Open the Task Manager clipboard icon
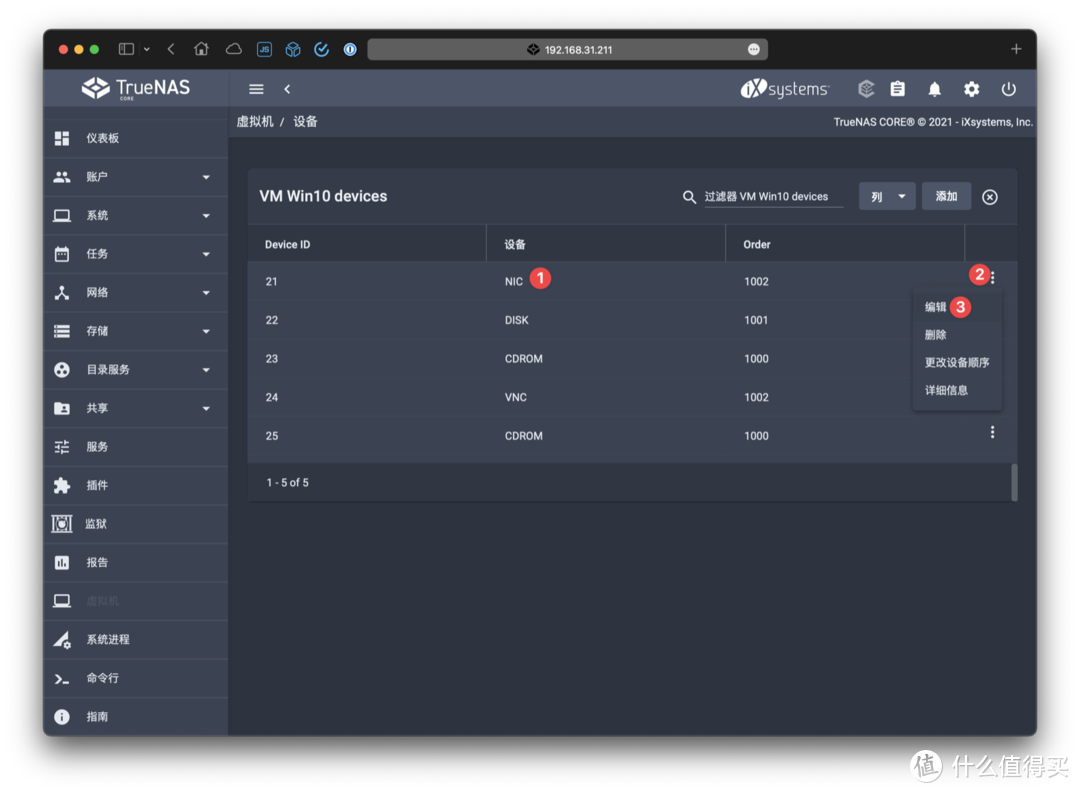Viewport: 1080px width, 793px height. [x=897, y=89]
